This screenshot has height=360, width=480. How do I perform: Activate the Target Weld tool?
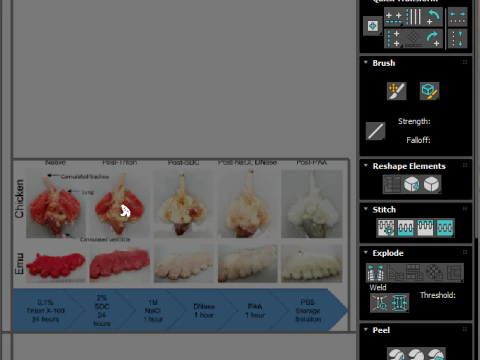380,303
